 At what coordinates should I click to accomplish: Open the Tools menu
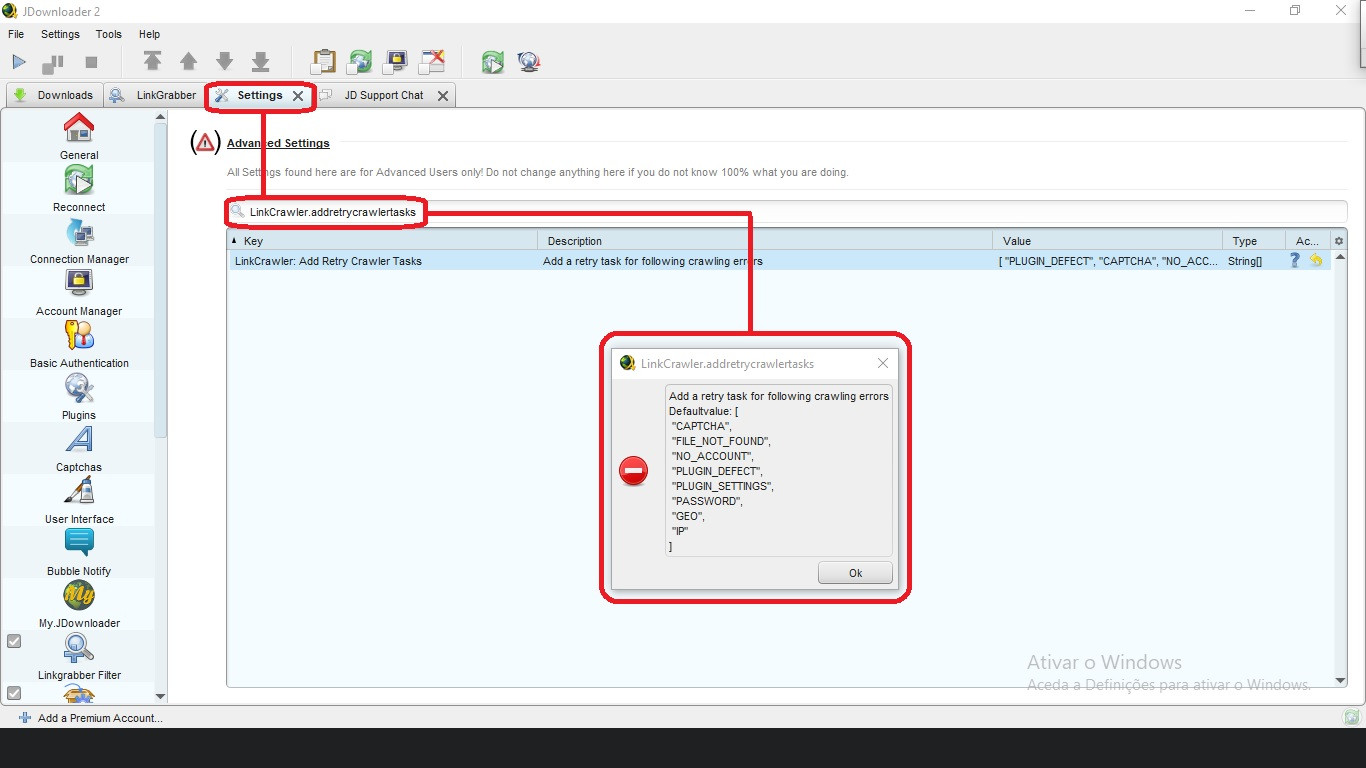[108, 34]
